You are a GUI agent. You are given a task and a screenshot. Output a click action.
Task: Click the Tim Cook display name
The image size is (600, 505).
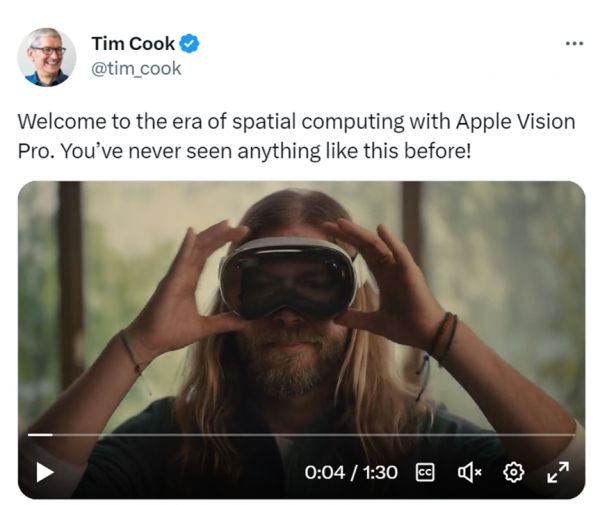132,44
